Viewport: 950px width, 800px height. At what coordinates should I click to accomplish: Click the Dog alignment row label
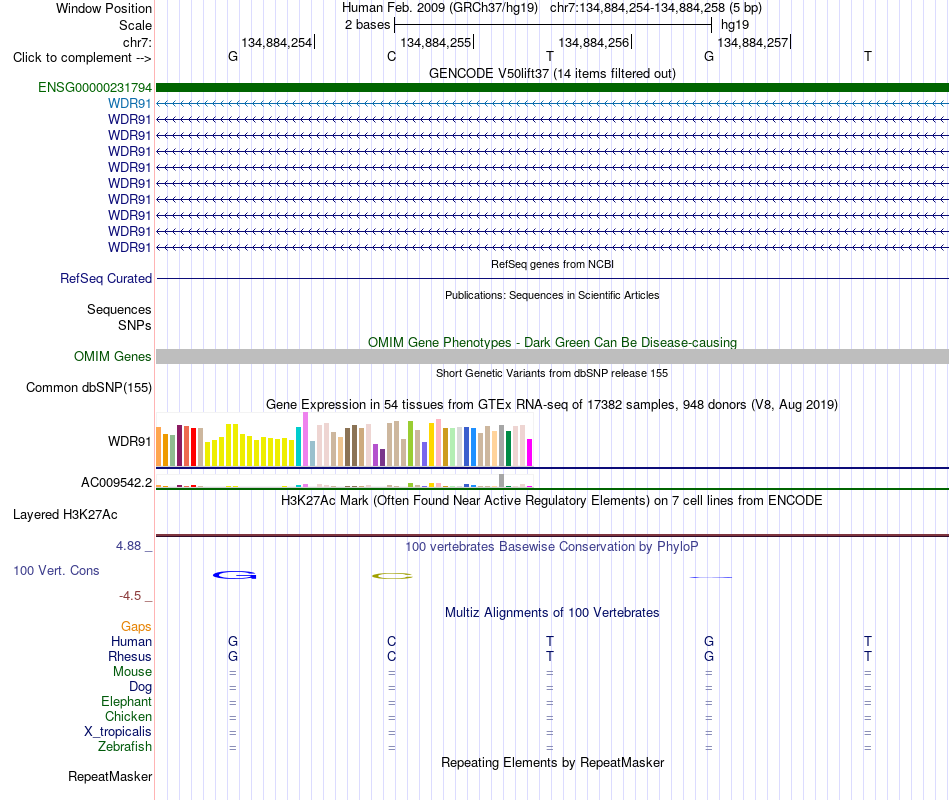pyautogui.click(x=140, y=687)
